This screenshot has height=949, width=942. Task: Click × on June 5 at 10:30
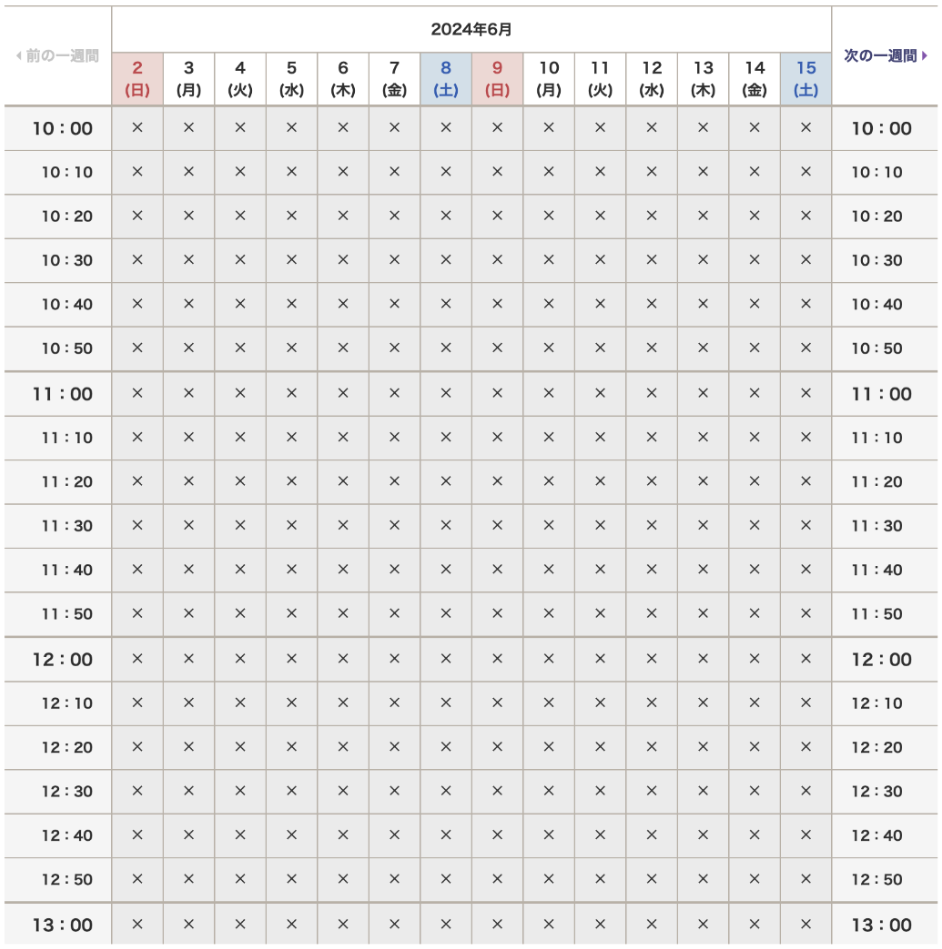291,261
